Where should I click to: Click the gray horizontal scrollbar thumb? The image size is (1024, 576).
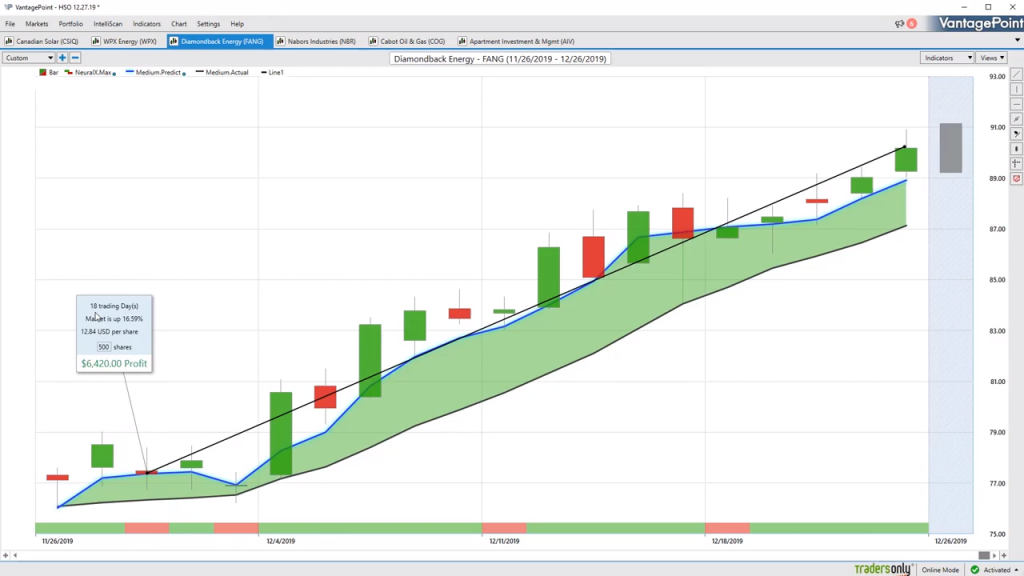pos(984,555)
